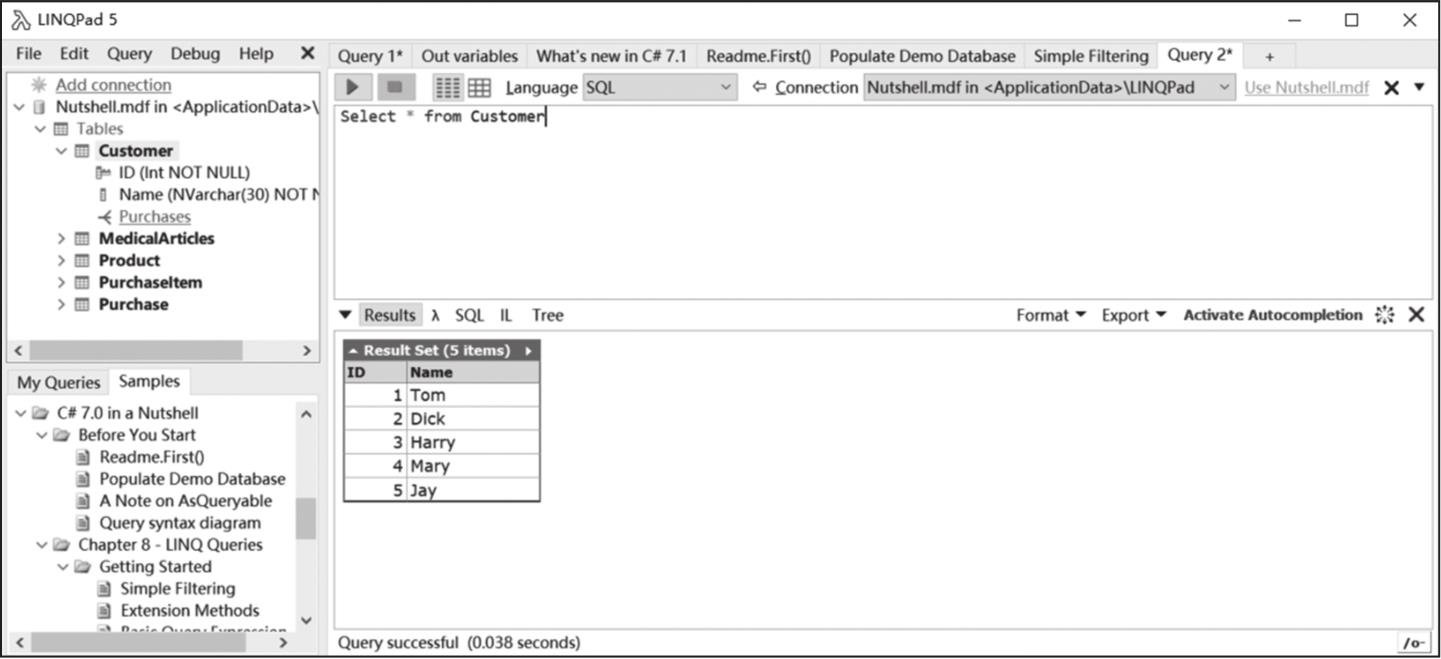Stop query execution with the Stop button
The height and width of the screenshot is (659, 1441).
[395, 87]
